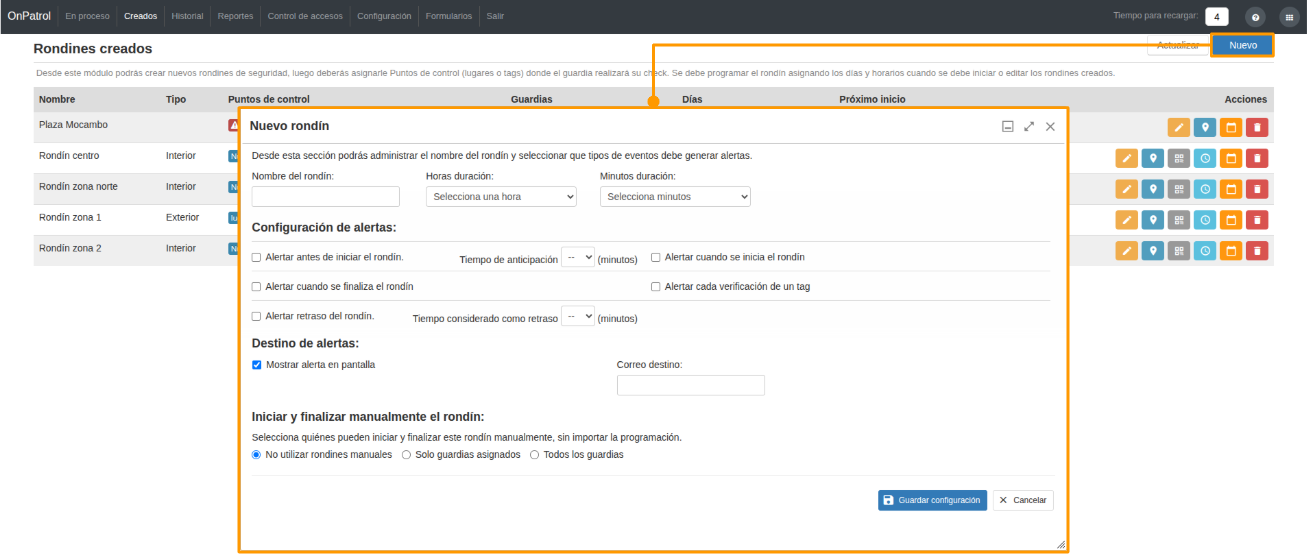
Task: Go to En proceso menu
Action: (88, 16)
